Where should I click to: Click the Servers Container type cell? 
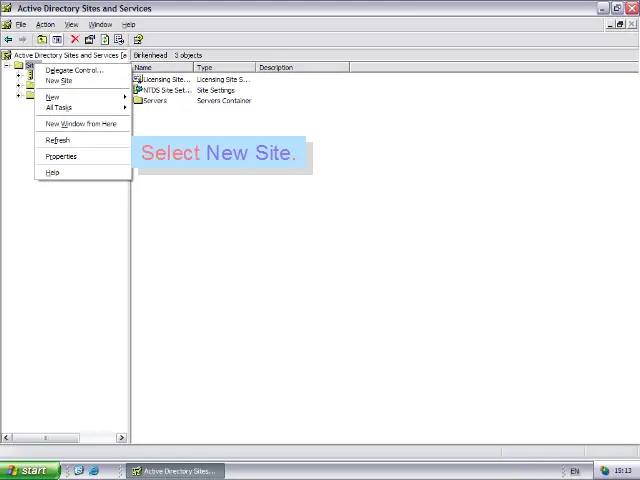point(224,100)
